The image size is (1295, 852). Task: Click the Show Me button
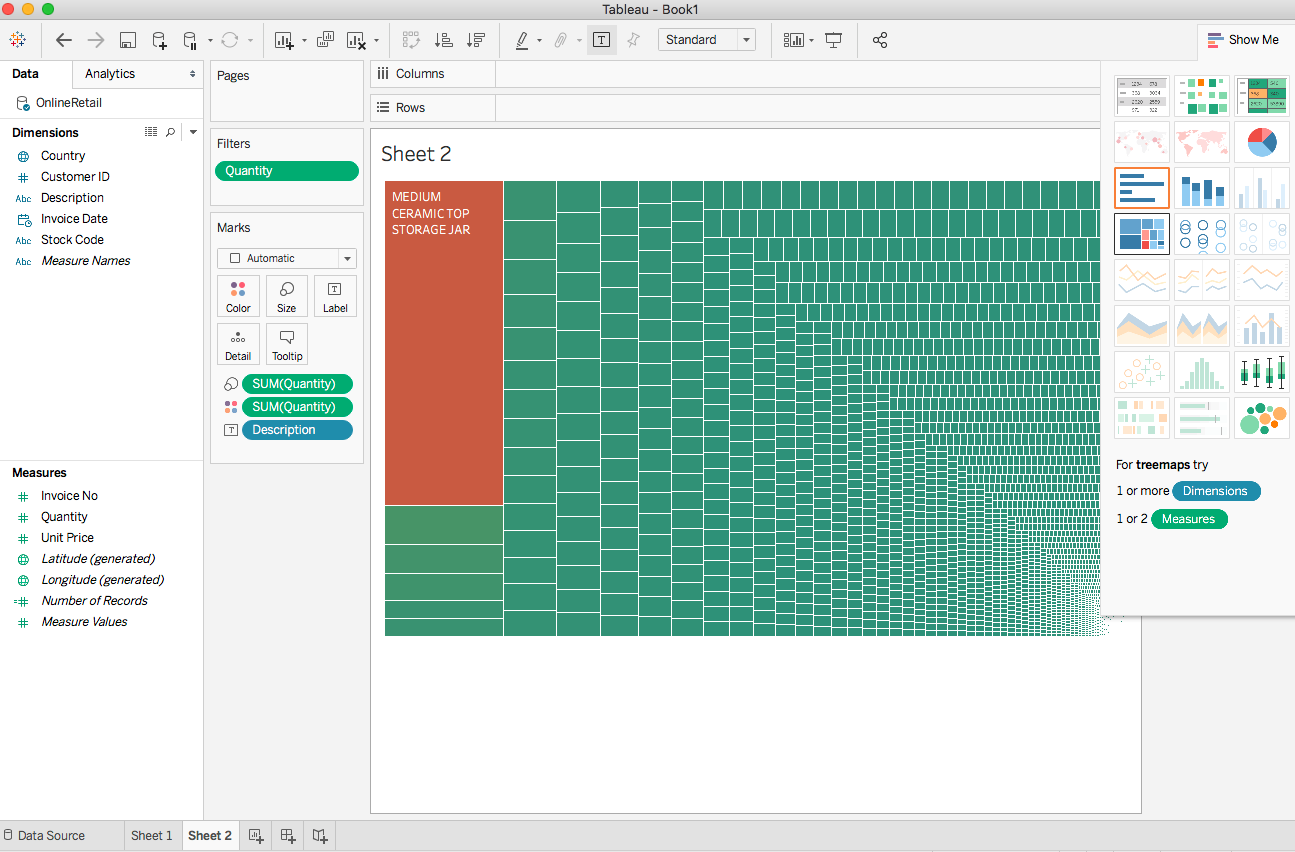pos(1243,39)
